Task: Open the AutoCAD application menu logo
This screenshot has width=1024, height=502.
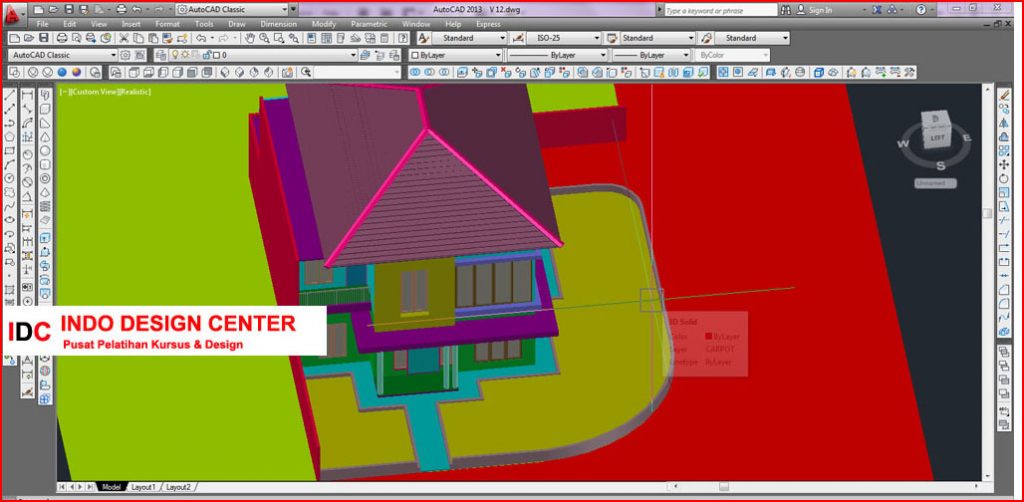Action: coord(14,13)
